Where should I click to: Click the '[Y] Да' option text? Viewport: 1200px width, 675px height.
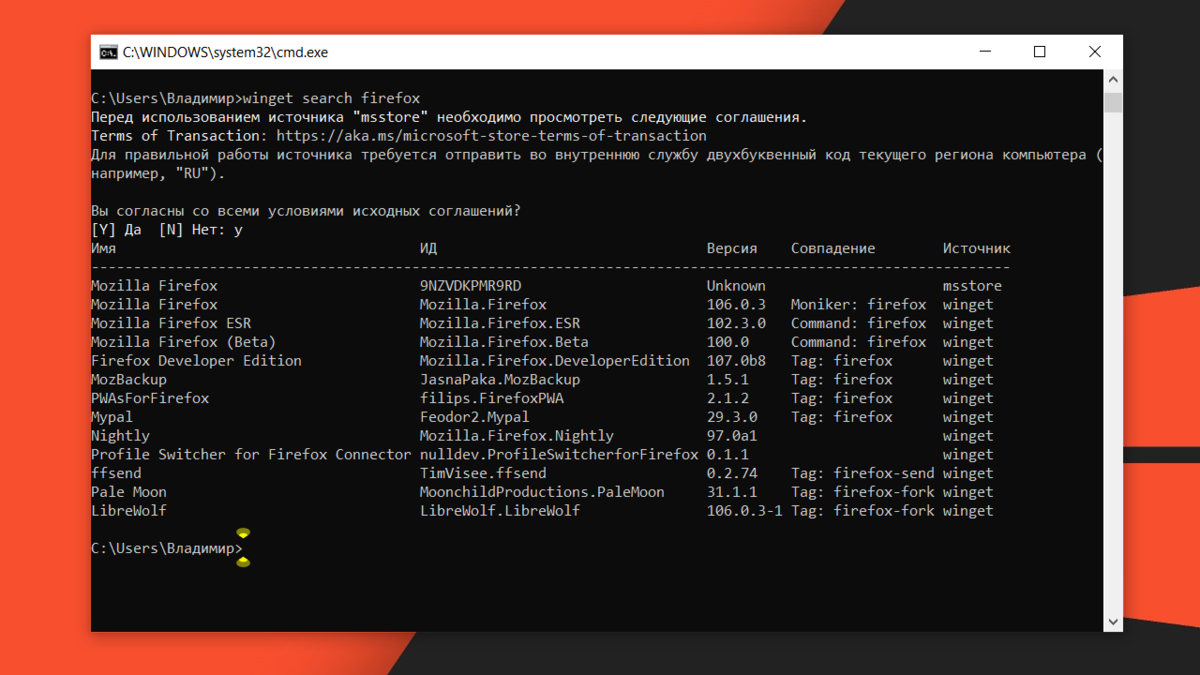pos(116,230)
